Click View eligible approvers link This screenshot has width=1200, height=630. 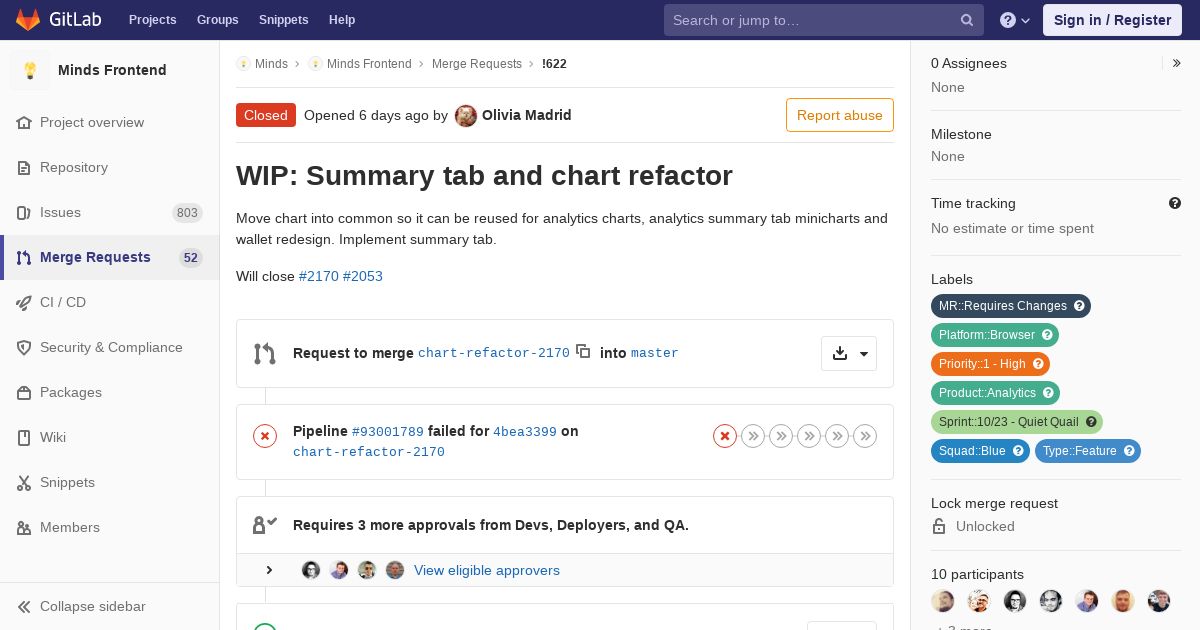coord(487,570)
